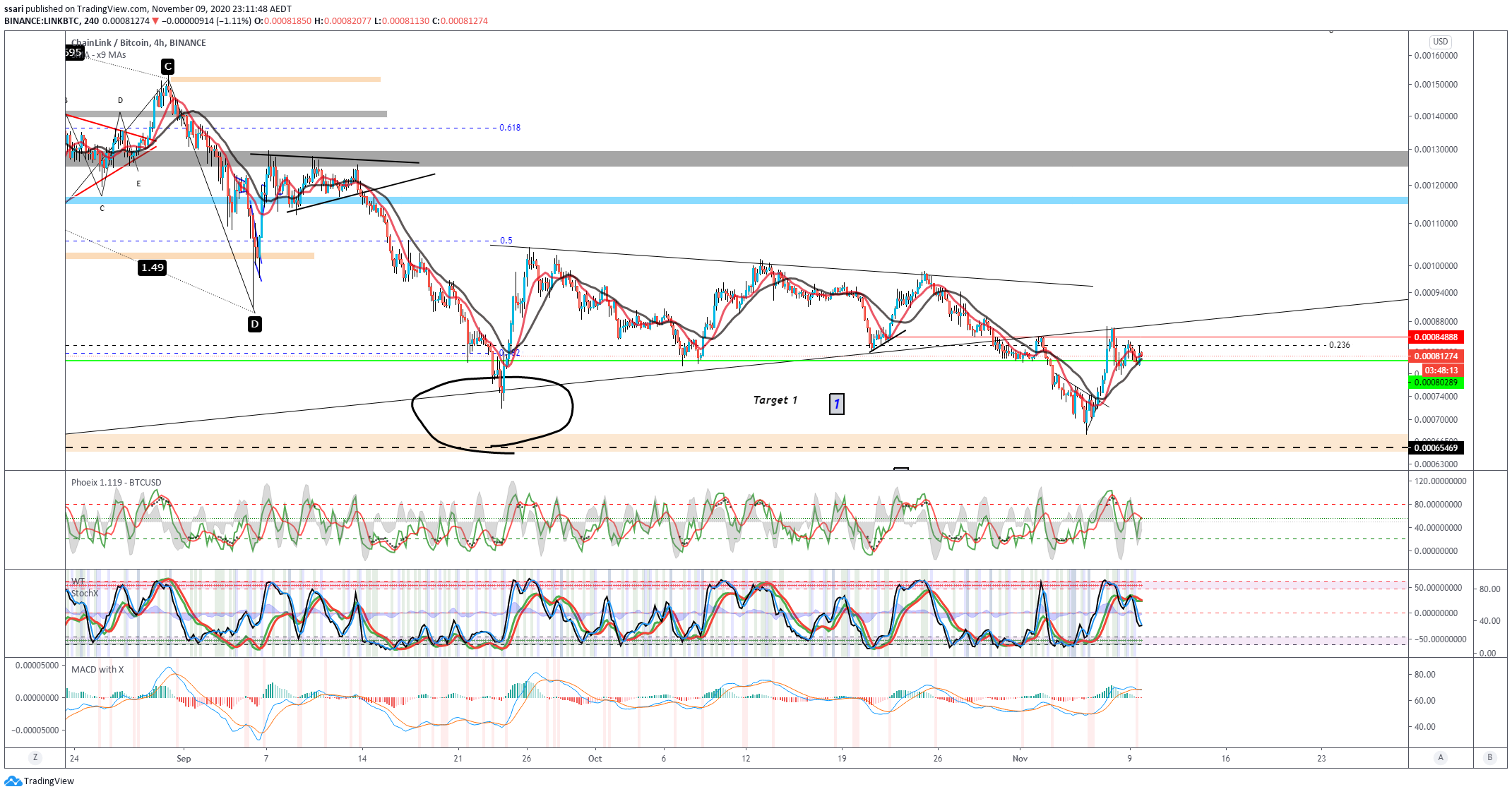Click the MACD with X indicator title

(97, 670)
